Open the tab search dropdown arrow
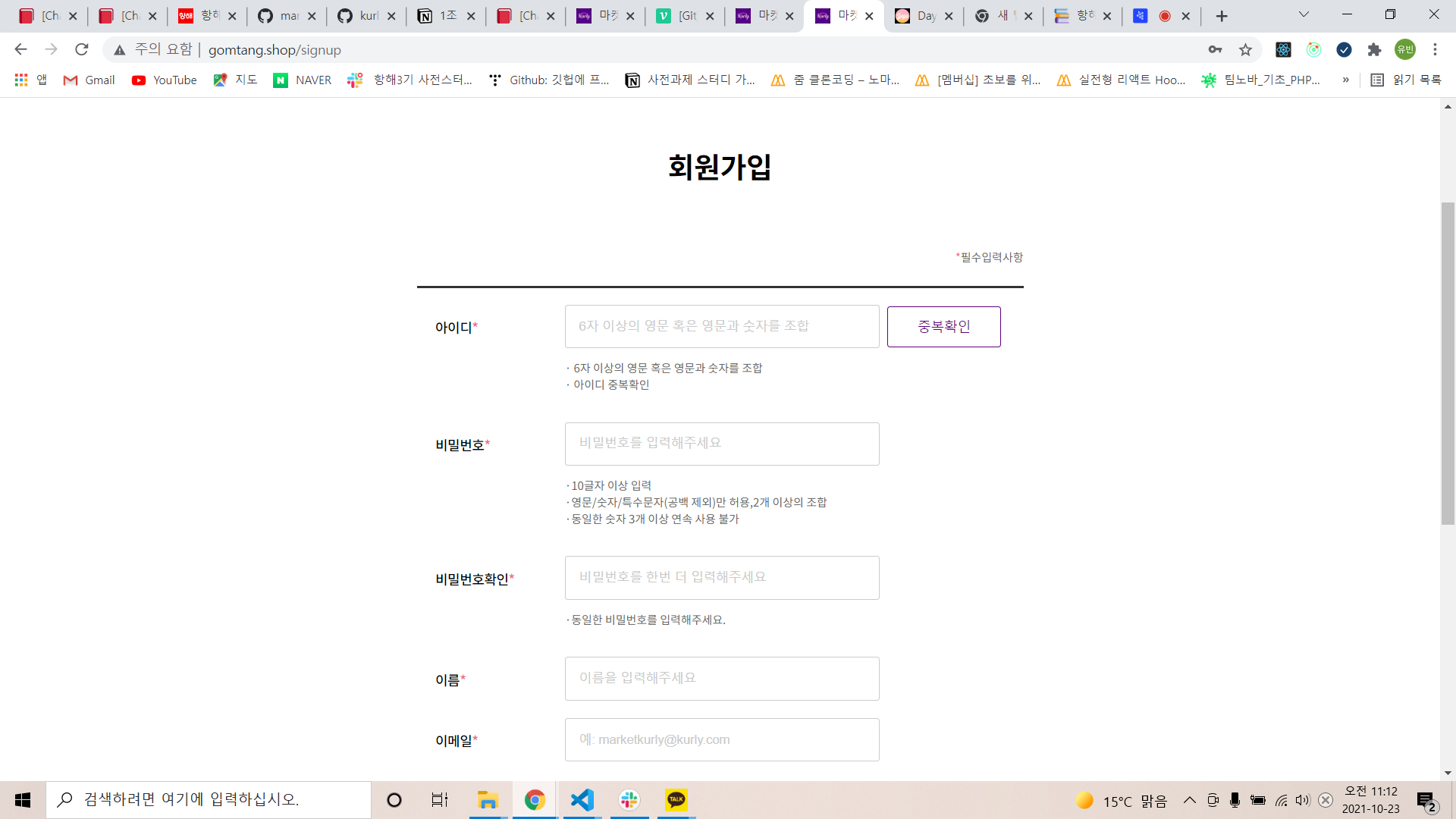 1304,14
